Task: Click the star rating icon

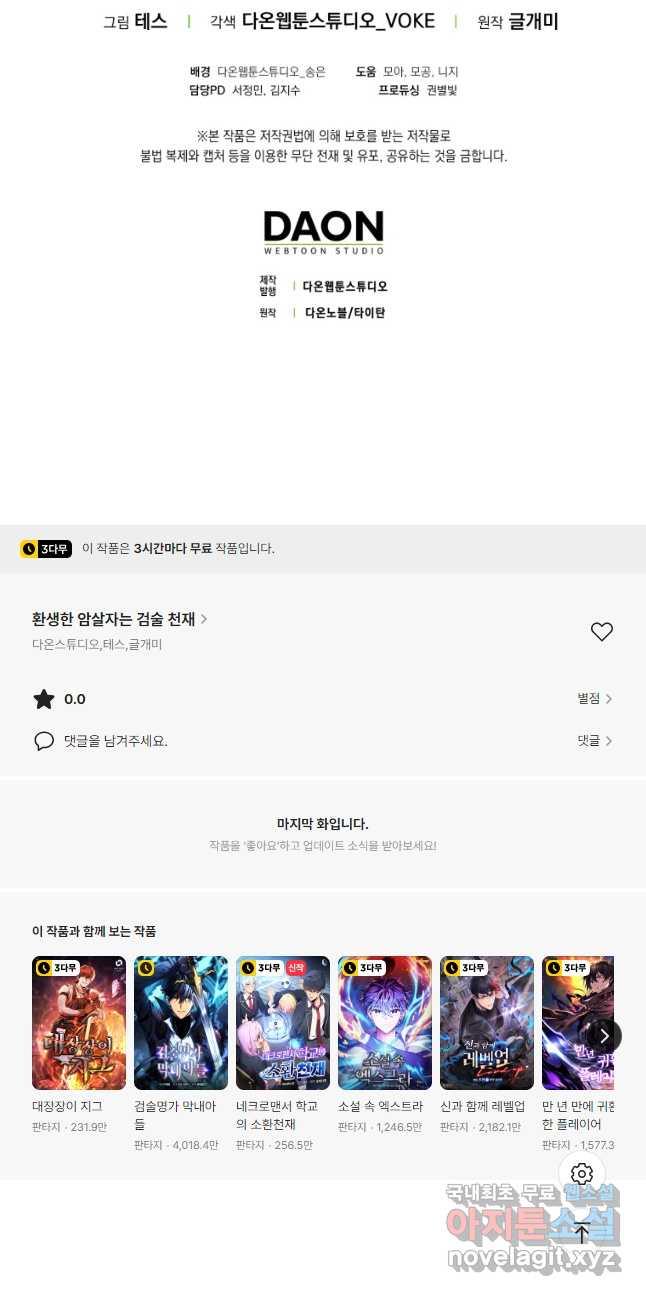Action: click(44, 699)
